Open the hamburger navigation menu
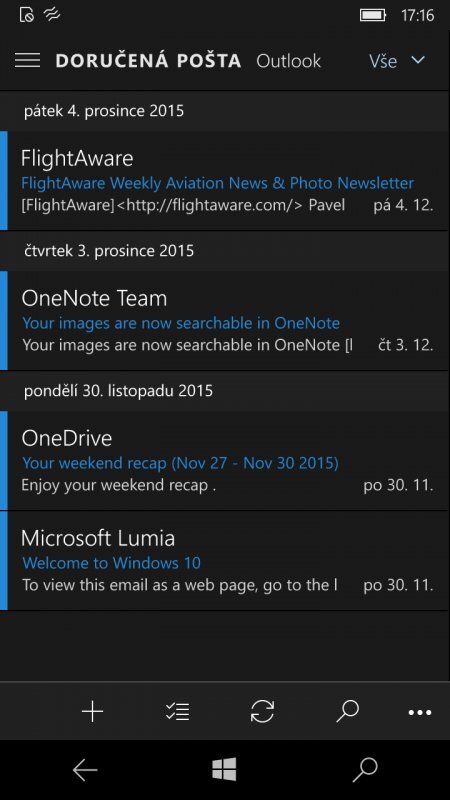 pos(28,60)
